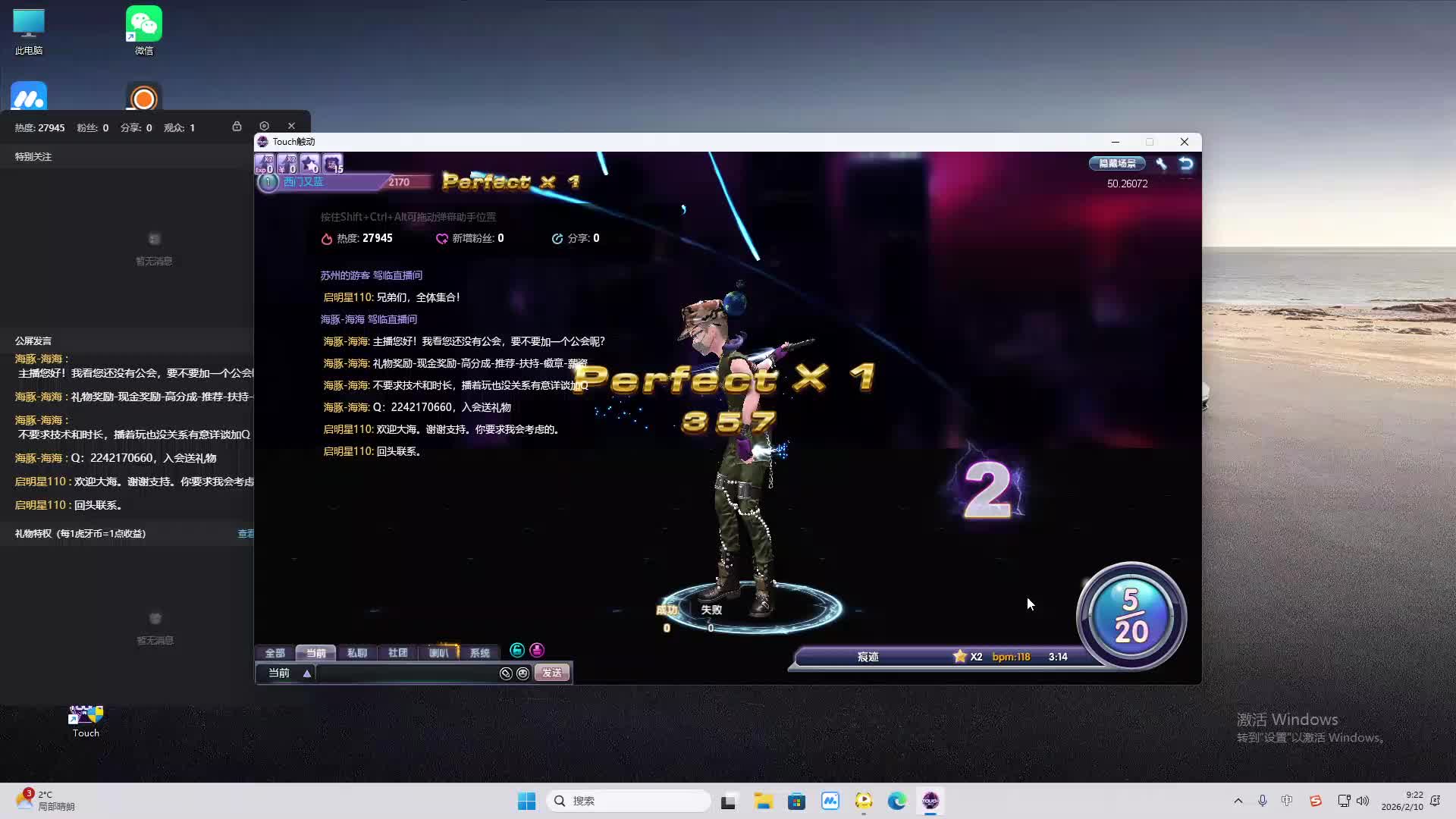Expand hidden icons in the system tray

(1238, 800)
